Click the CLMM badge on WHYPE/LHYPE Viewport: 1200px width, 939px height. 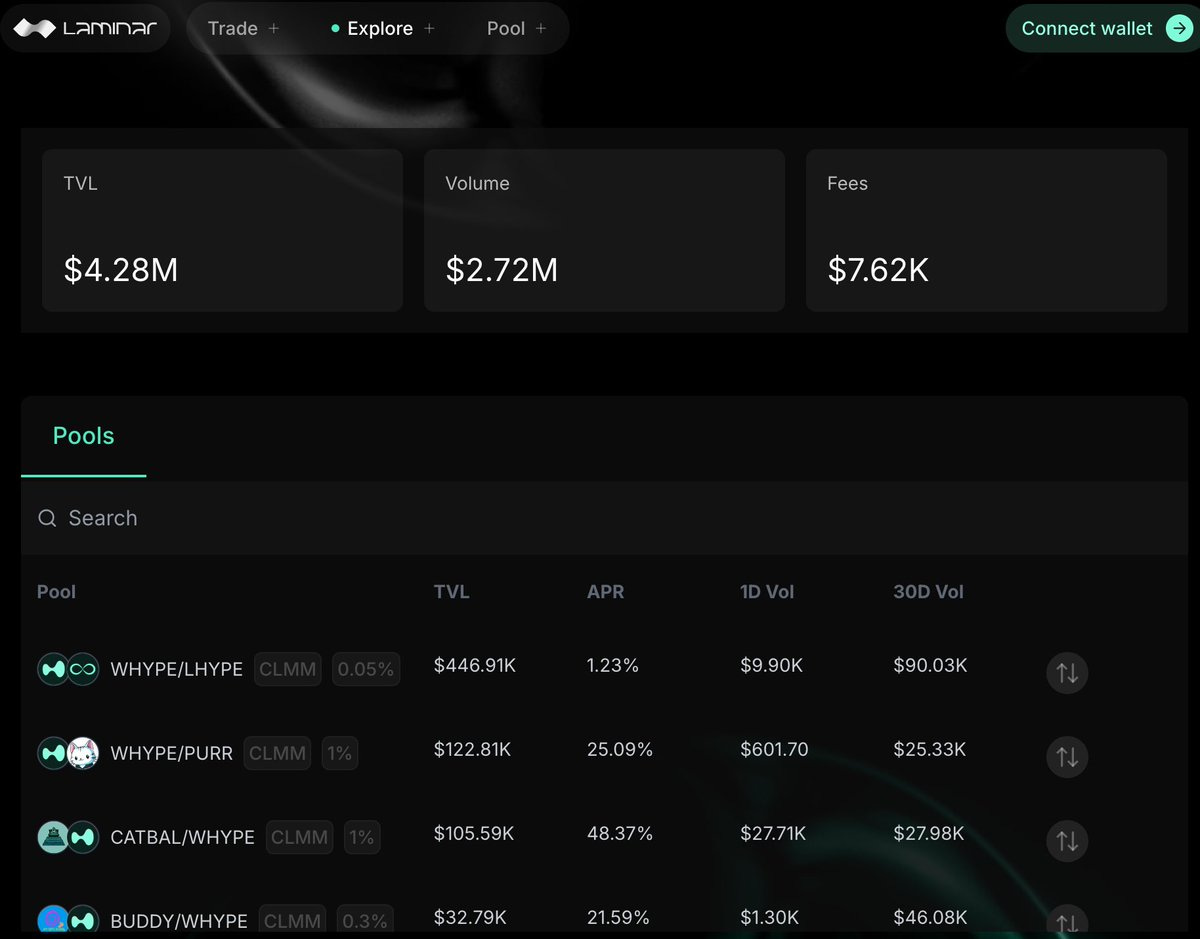point(288,669)
